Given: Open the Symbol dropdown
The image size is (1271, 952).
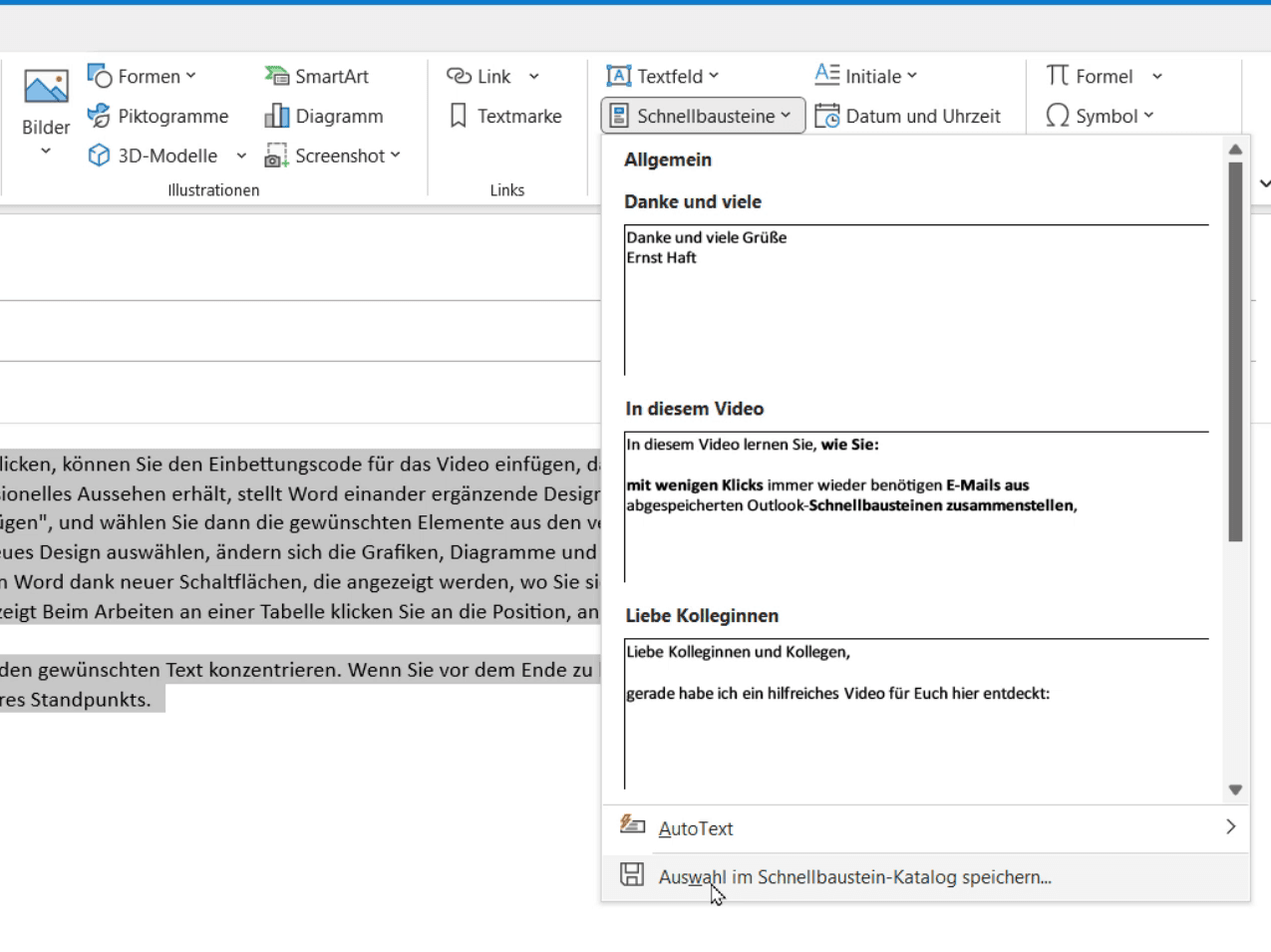Looking at the screenshot, I should tap(1100, 117).
